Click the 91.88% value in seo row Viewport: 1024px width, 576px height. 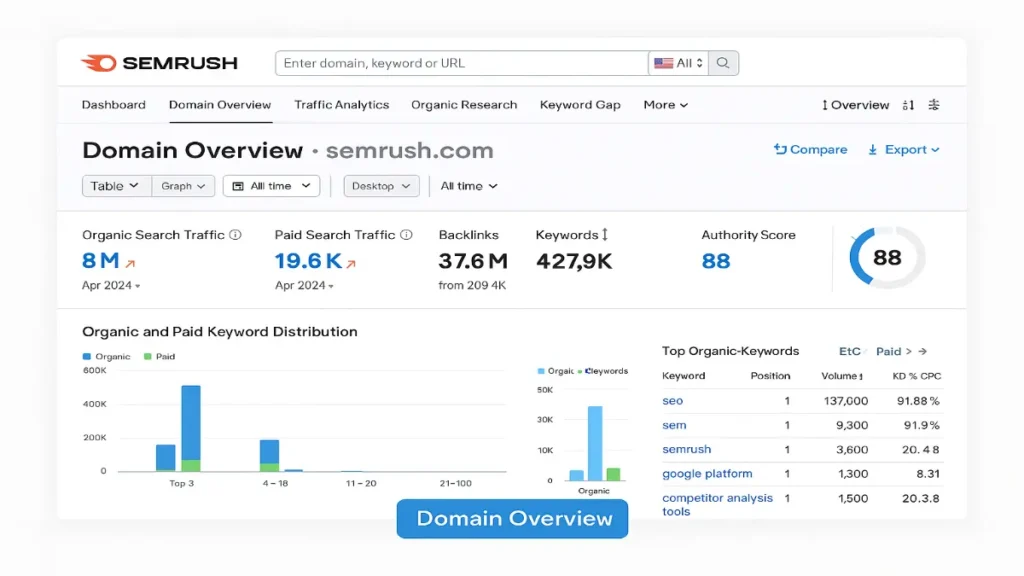coord(918,401)
